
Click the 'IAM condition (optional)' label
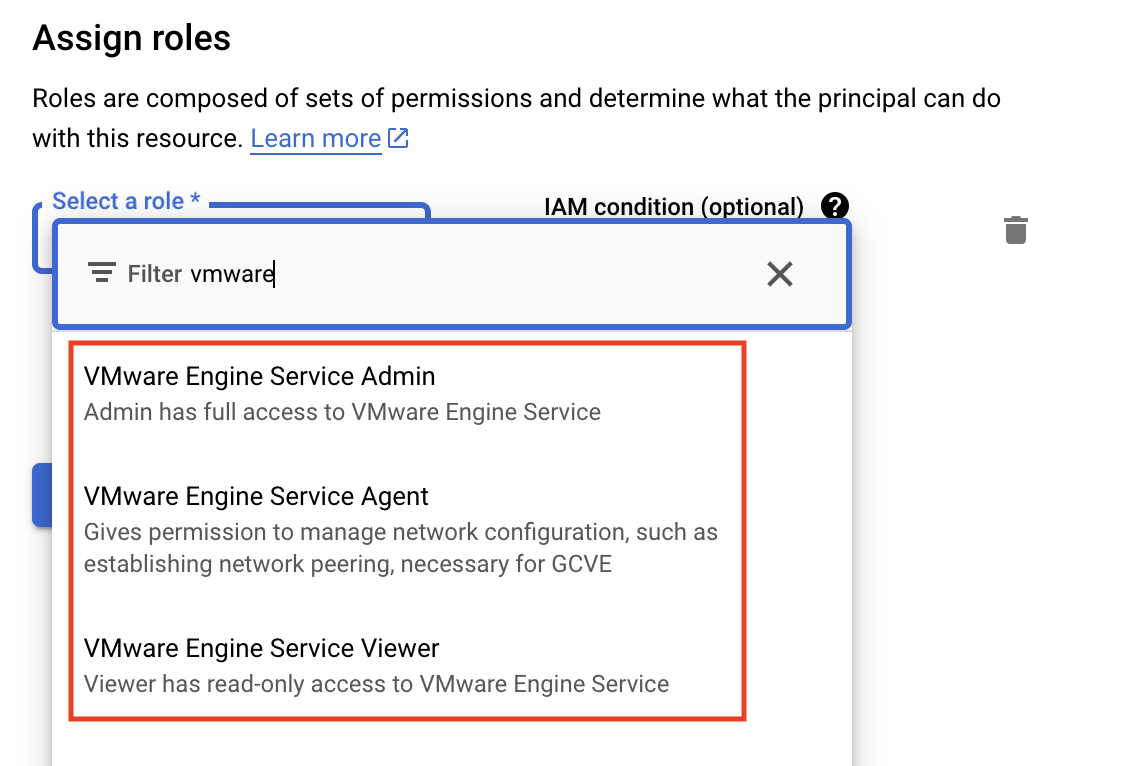[674, 207]
